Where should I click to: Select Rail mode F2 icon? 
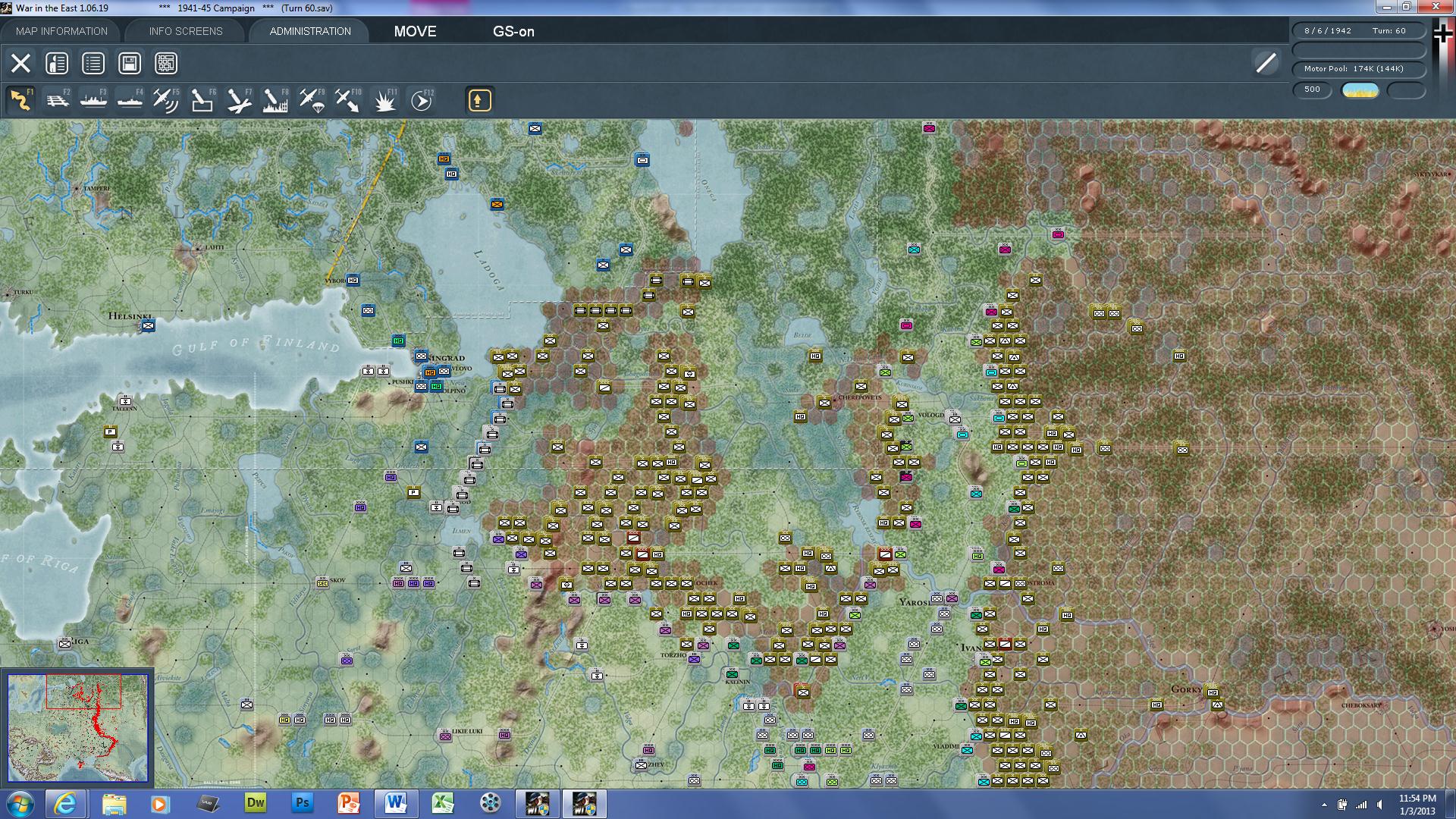click(x=57, y=100)
